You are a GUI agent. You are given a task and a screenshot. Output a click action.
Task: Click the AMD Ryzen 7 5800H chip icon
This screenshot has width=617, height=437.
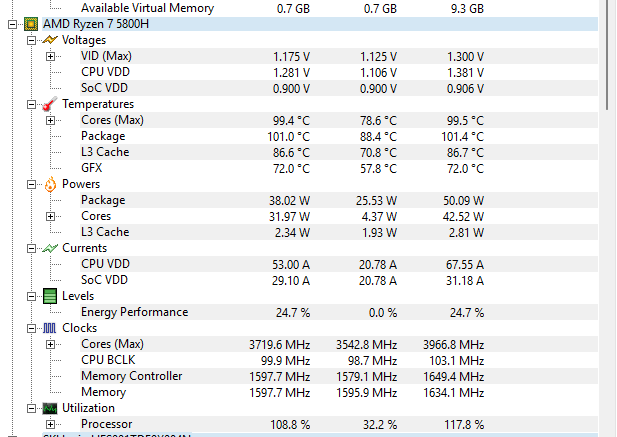(31, 24)
